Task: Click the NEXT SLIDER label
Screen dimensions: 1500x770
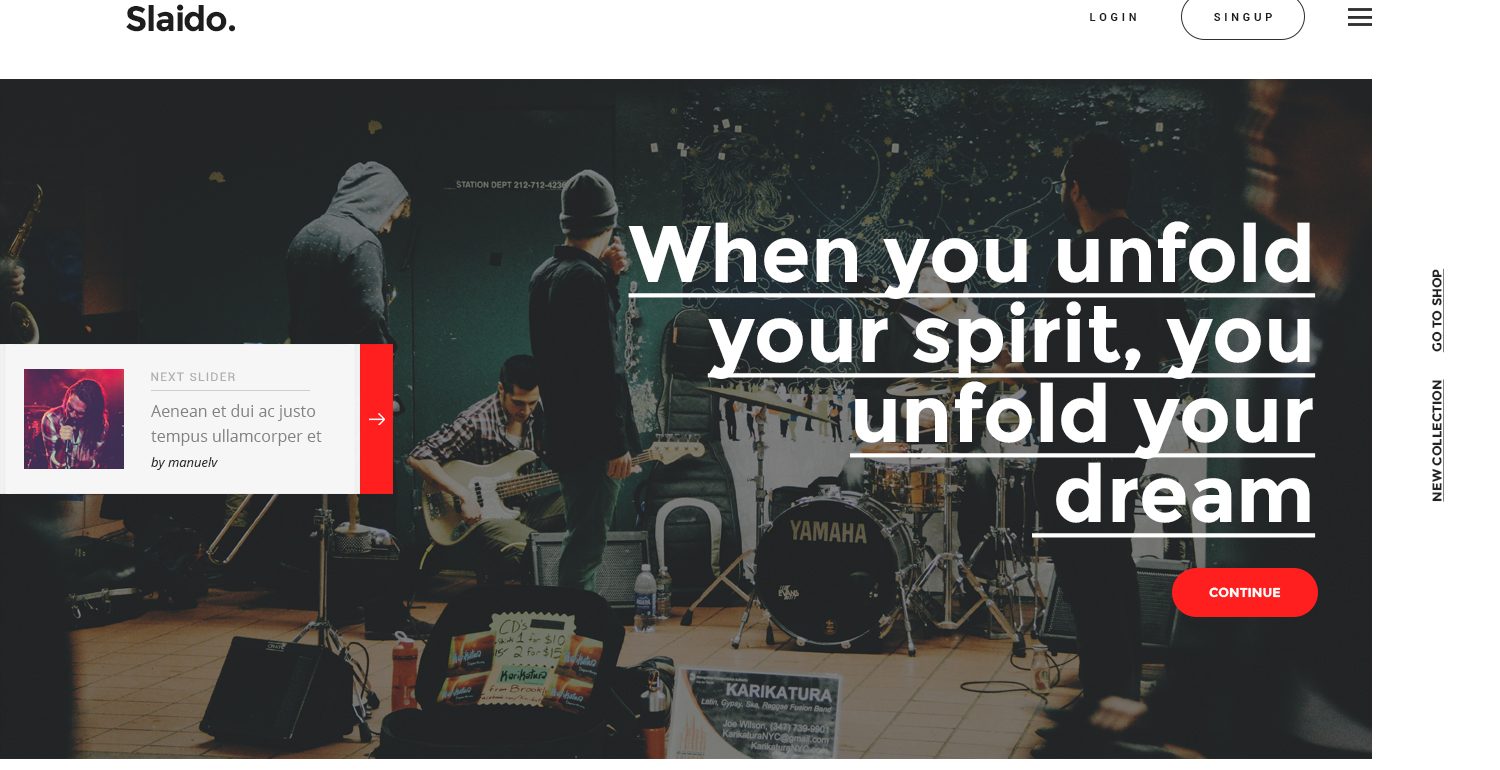Action: 193,377
